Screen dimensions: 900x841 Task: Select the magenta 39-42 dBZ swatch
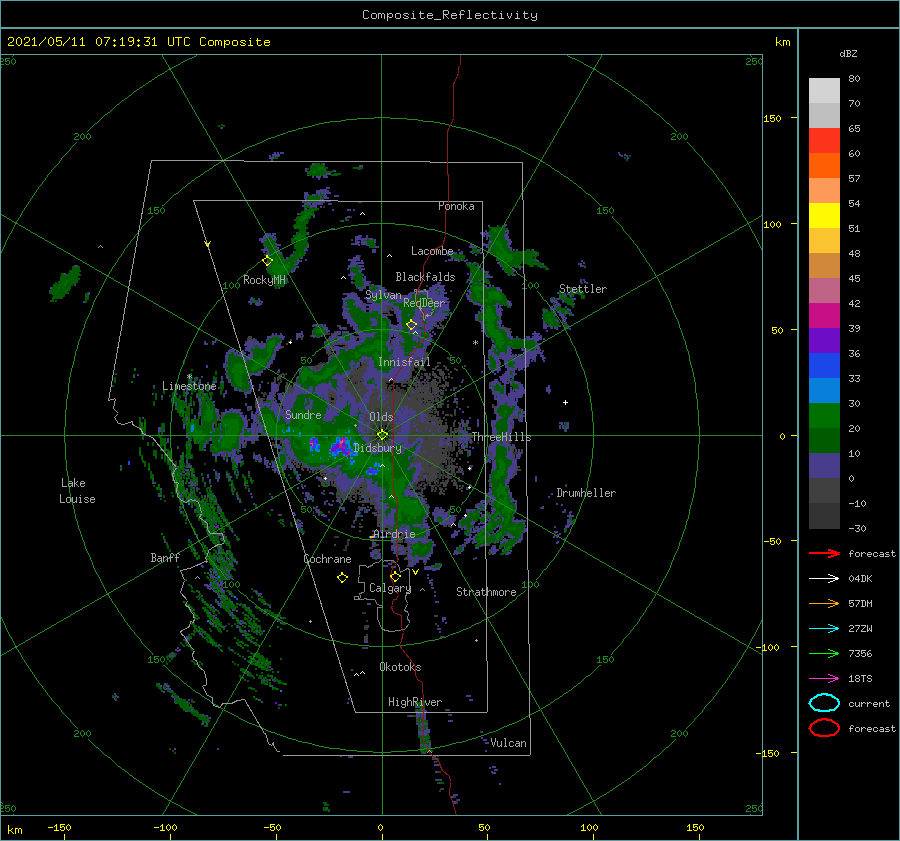824,316
